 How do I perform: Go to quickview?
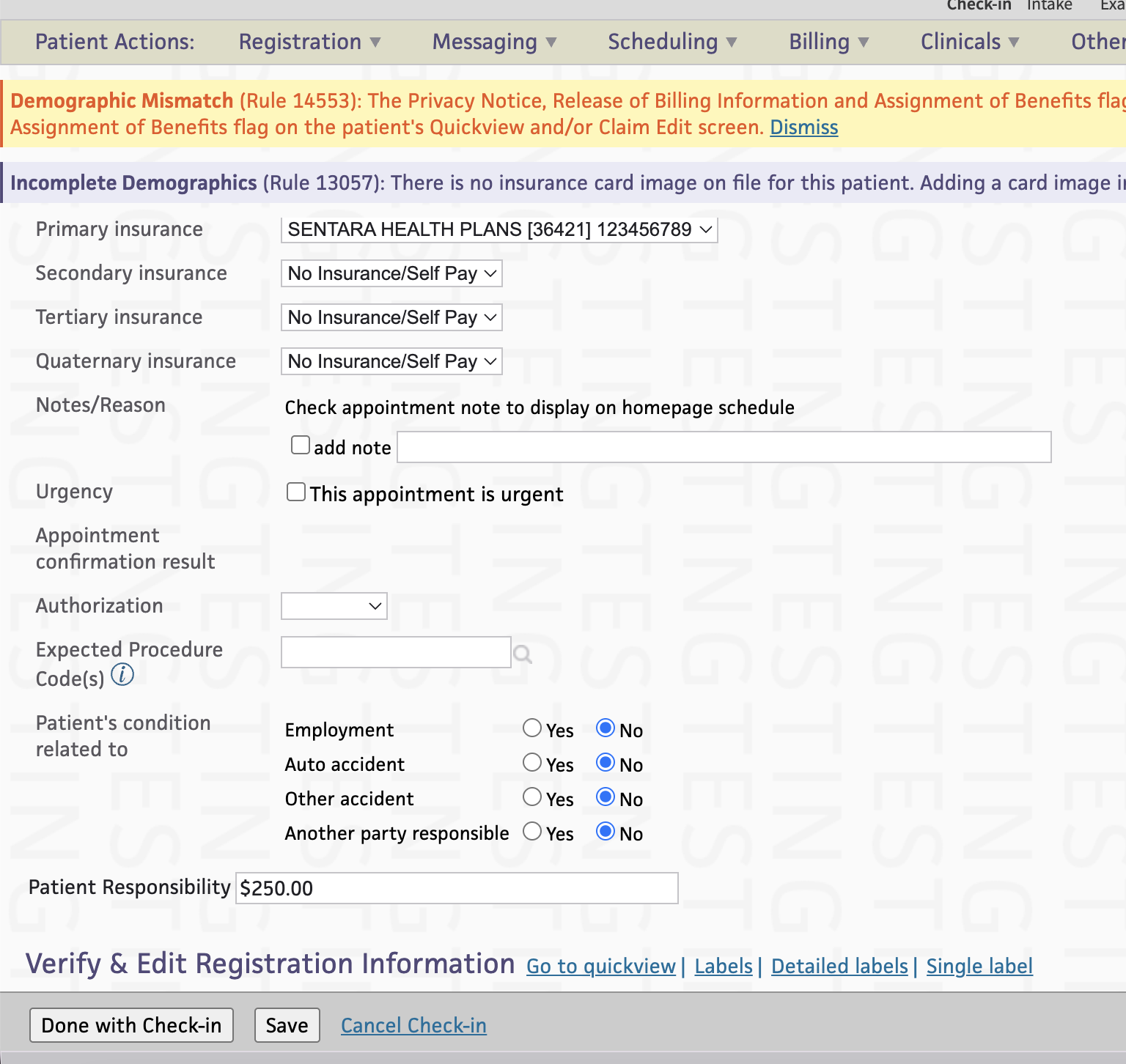(x=600, y=966)
